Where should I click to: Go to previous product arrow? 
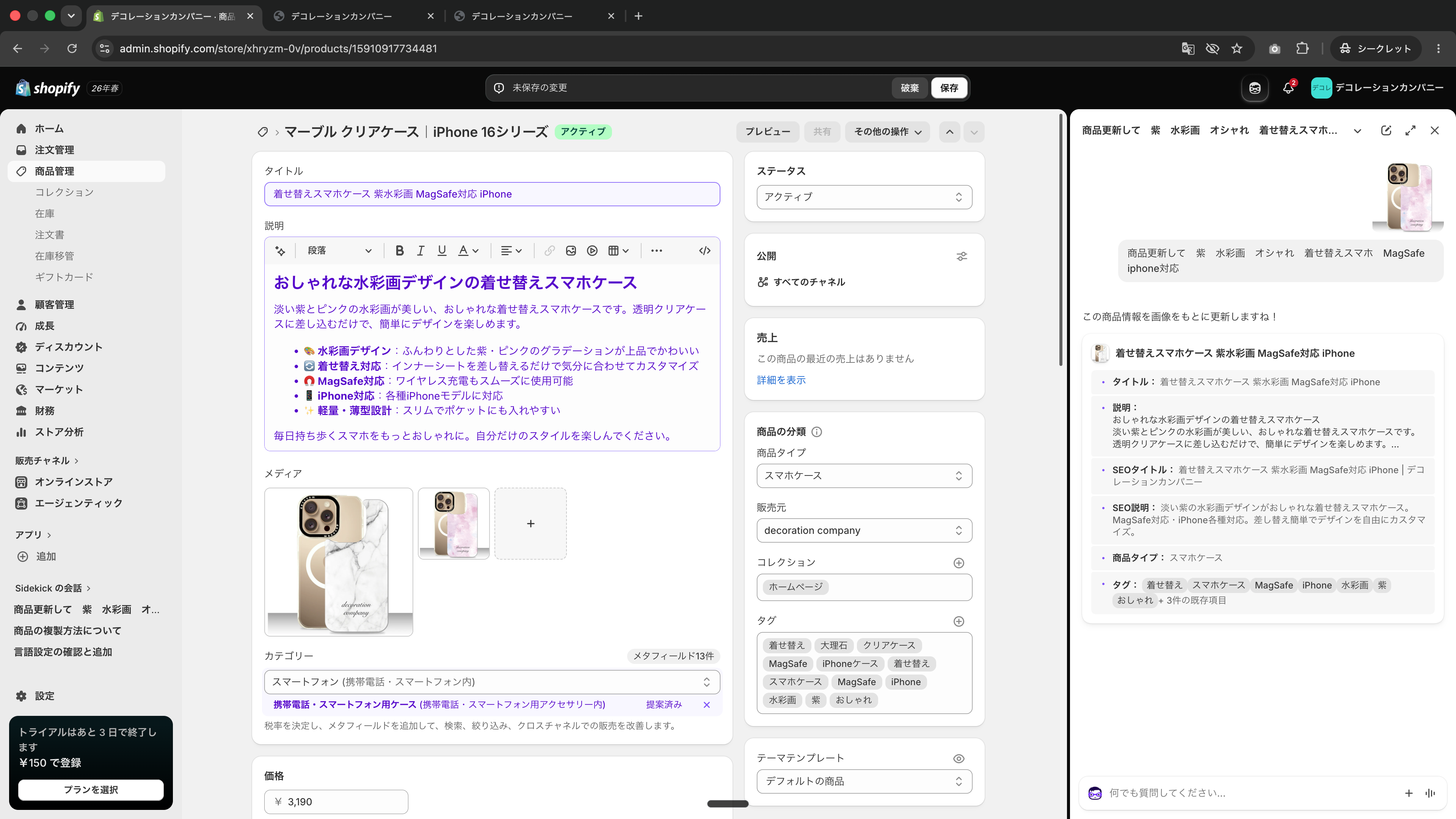[x=949, y=132]
